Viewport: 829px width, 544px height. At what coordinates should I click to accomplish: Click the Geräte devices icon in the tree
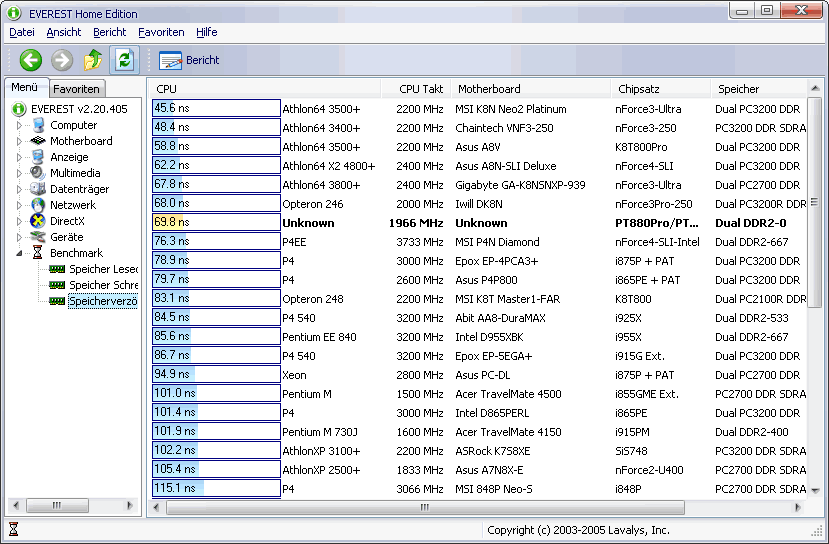pyautogui.click(x=38, y=237)
